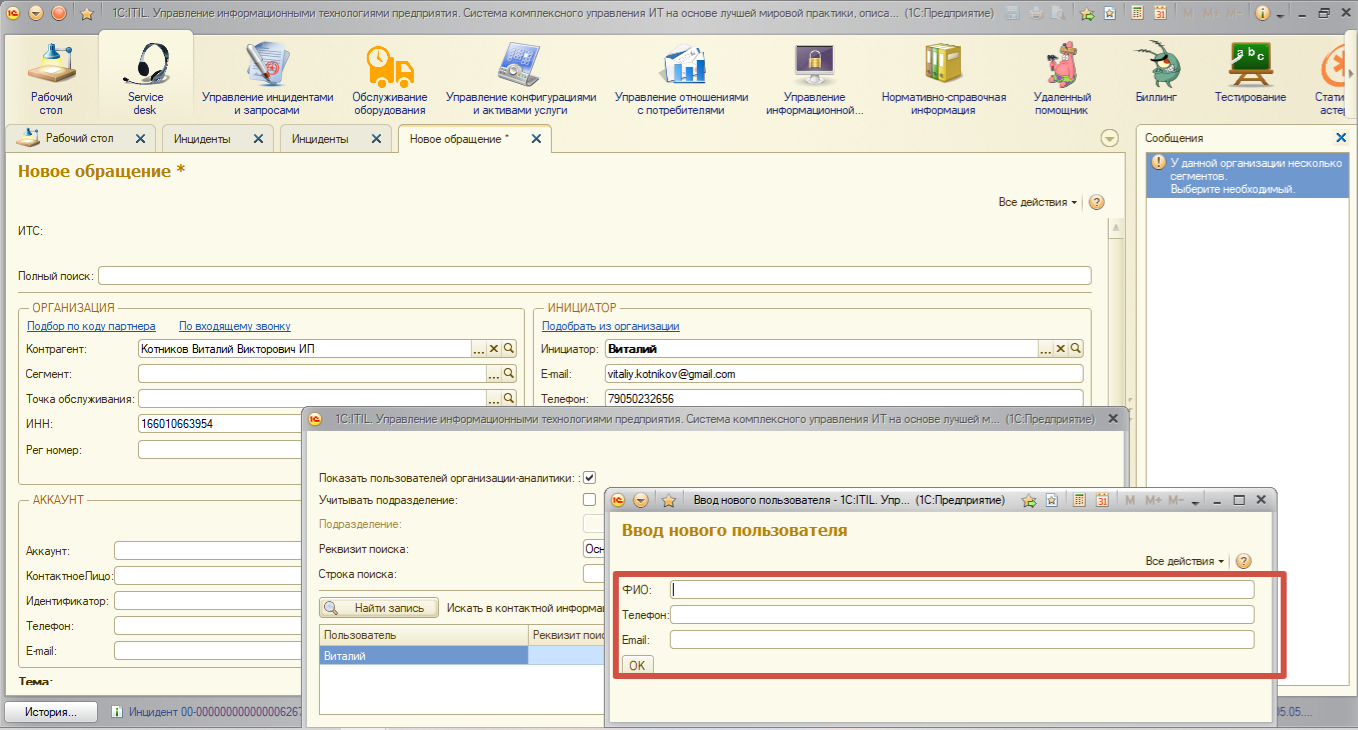Open calculator in main window title bar
Image resolution: width=1358 pixels, height=730 pixels.
pyautogui.click(x=1138, y=13)
